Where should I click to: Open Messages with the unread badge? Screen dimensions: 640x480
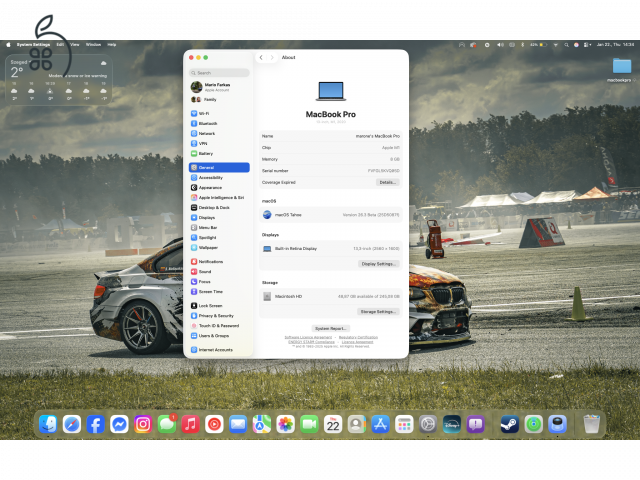pos(167,424)
